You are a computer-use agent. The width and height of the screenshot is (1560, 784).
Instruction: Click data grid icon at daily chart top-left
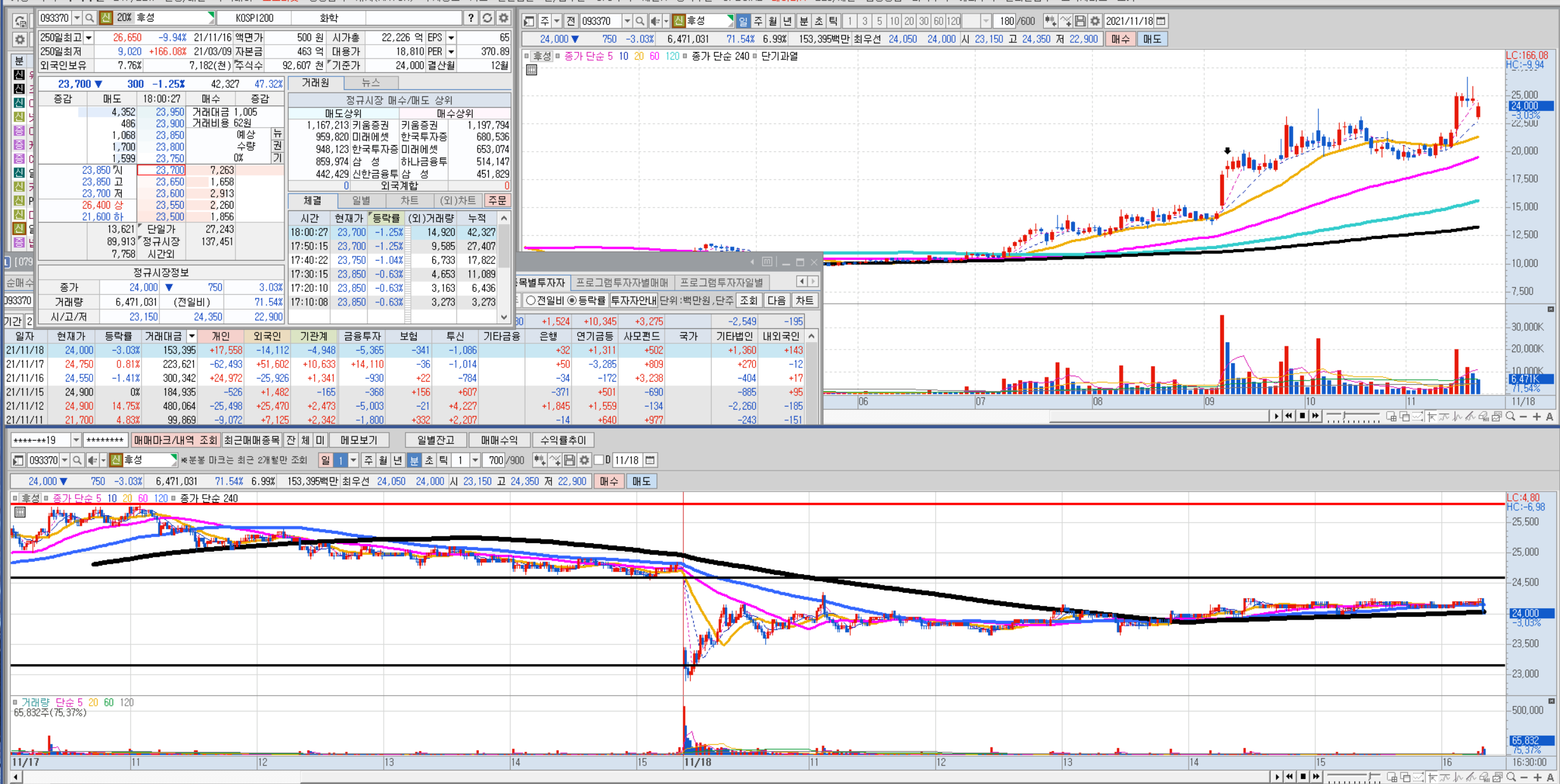(532, 70)
